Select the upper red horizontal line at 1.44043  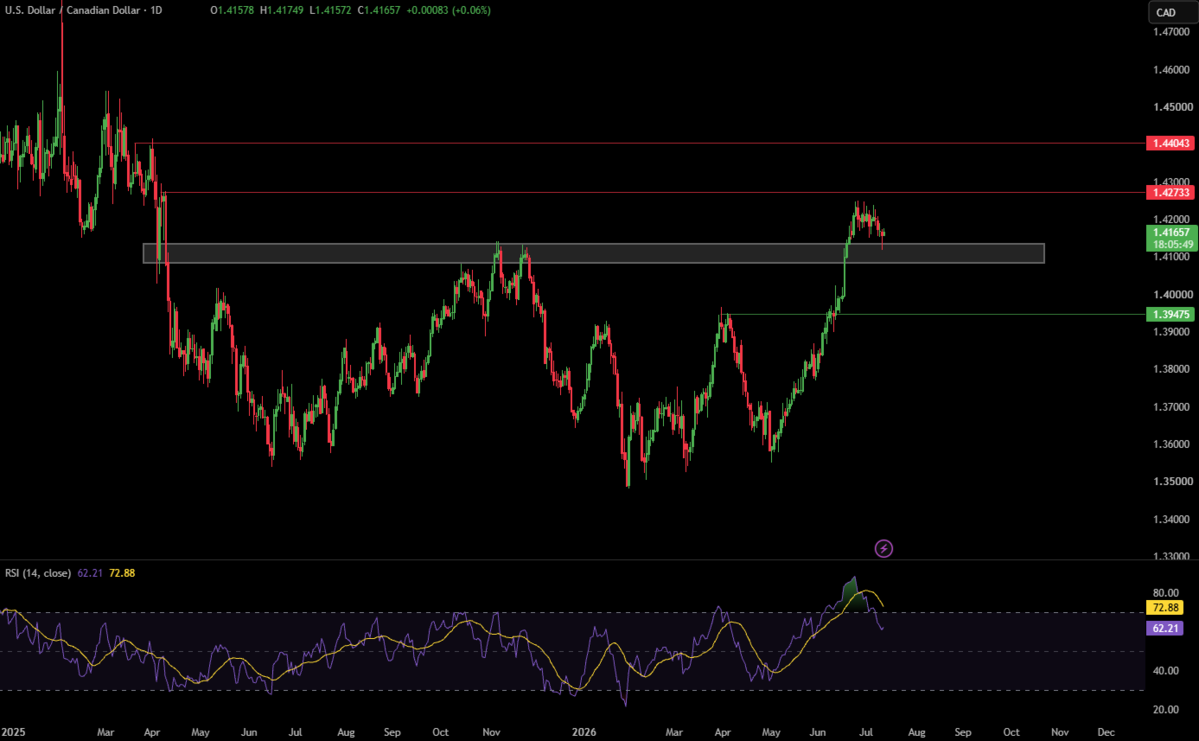coord(639,143)
